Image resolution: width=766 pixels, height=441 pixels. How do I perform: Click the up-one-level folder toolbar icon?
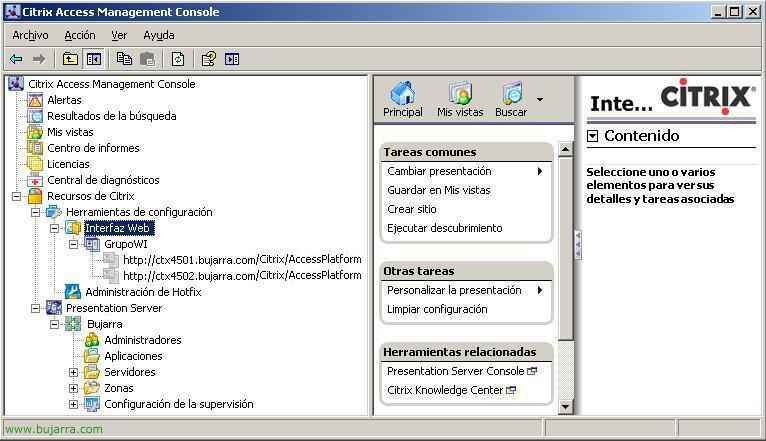pyautogui.click(x=70, y=59)
